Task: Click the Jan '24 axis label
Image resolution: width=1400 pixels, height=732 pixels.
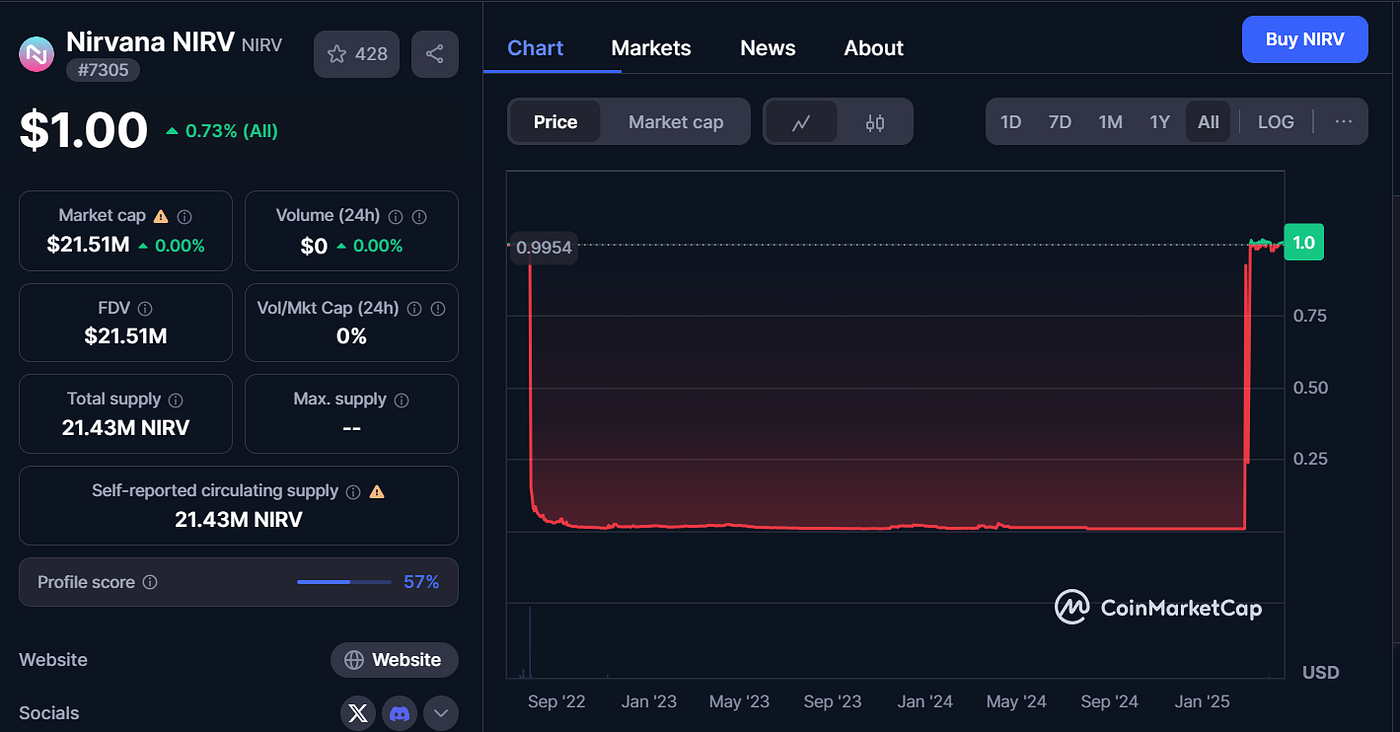Action: (x=925, y=702)
